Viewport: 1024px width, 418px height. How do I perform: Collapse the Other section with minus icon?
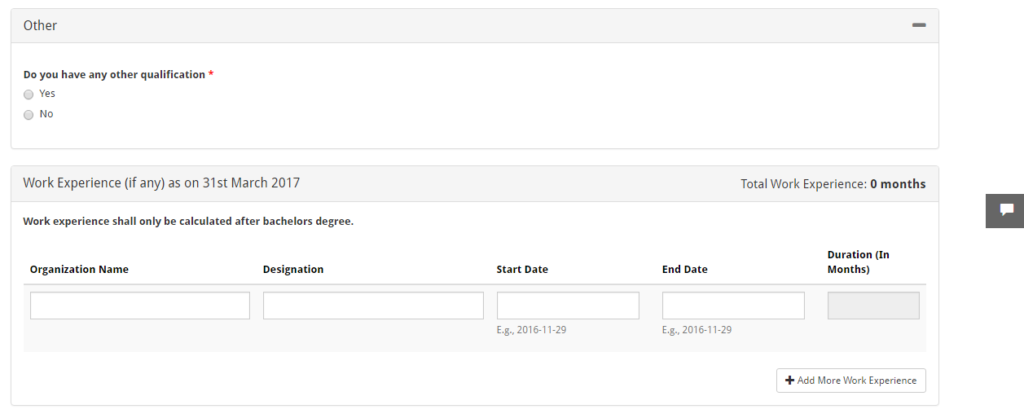[x=919, y=25]
